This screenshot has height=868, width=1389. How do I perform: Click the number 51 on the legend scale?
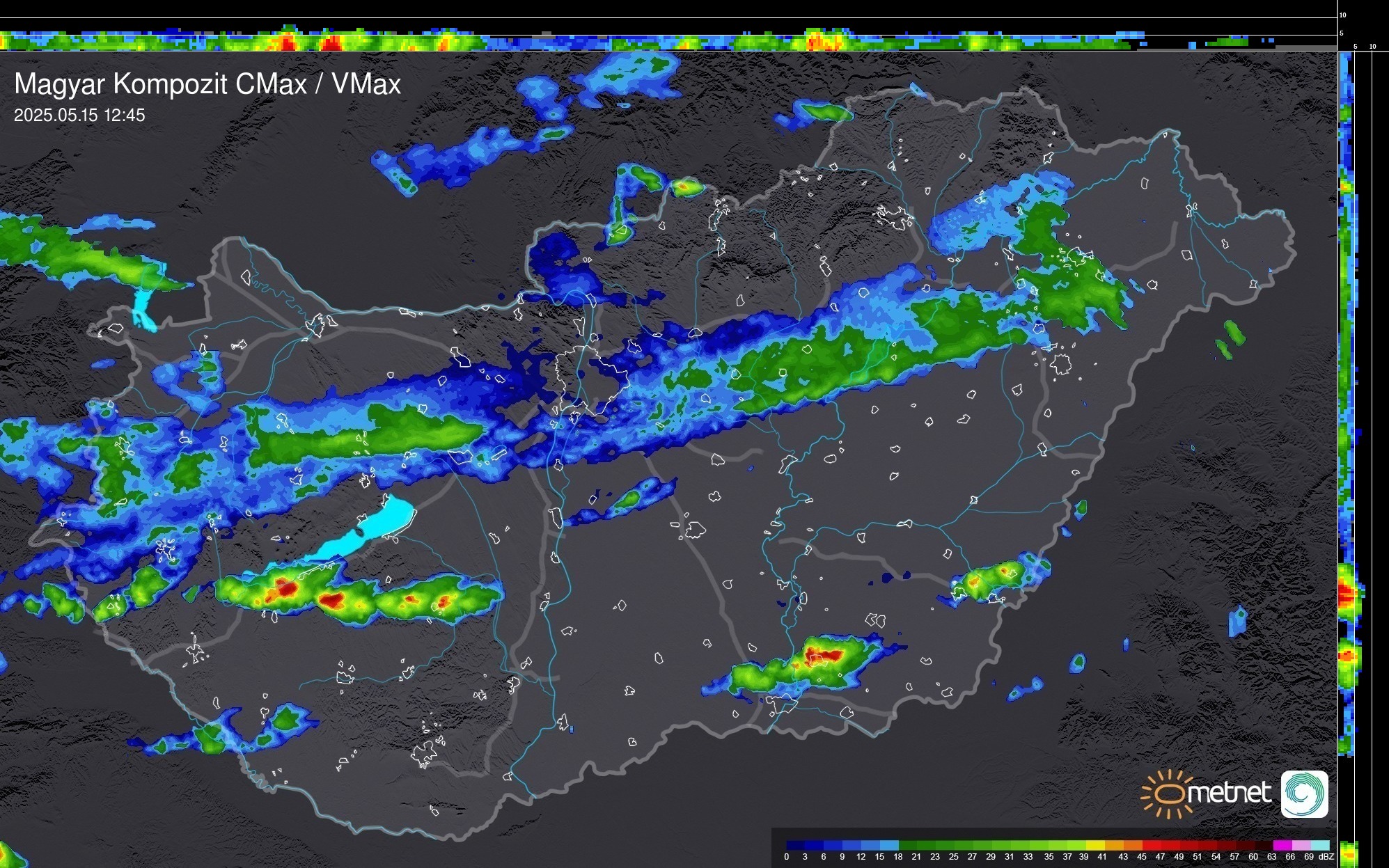[1197, 857]
